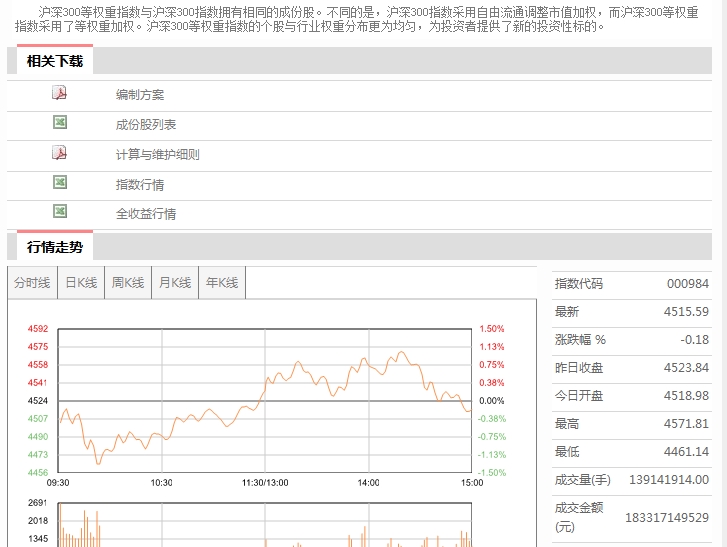This screenshot has height=547, width=727.
Task: Click the 14:00 time axis label
Action: [x=369, y=483]
